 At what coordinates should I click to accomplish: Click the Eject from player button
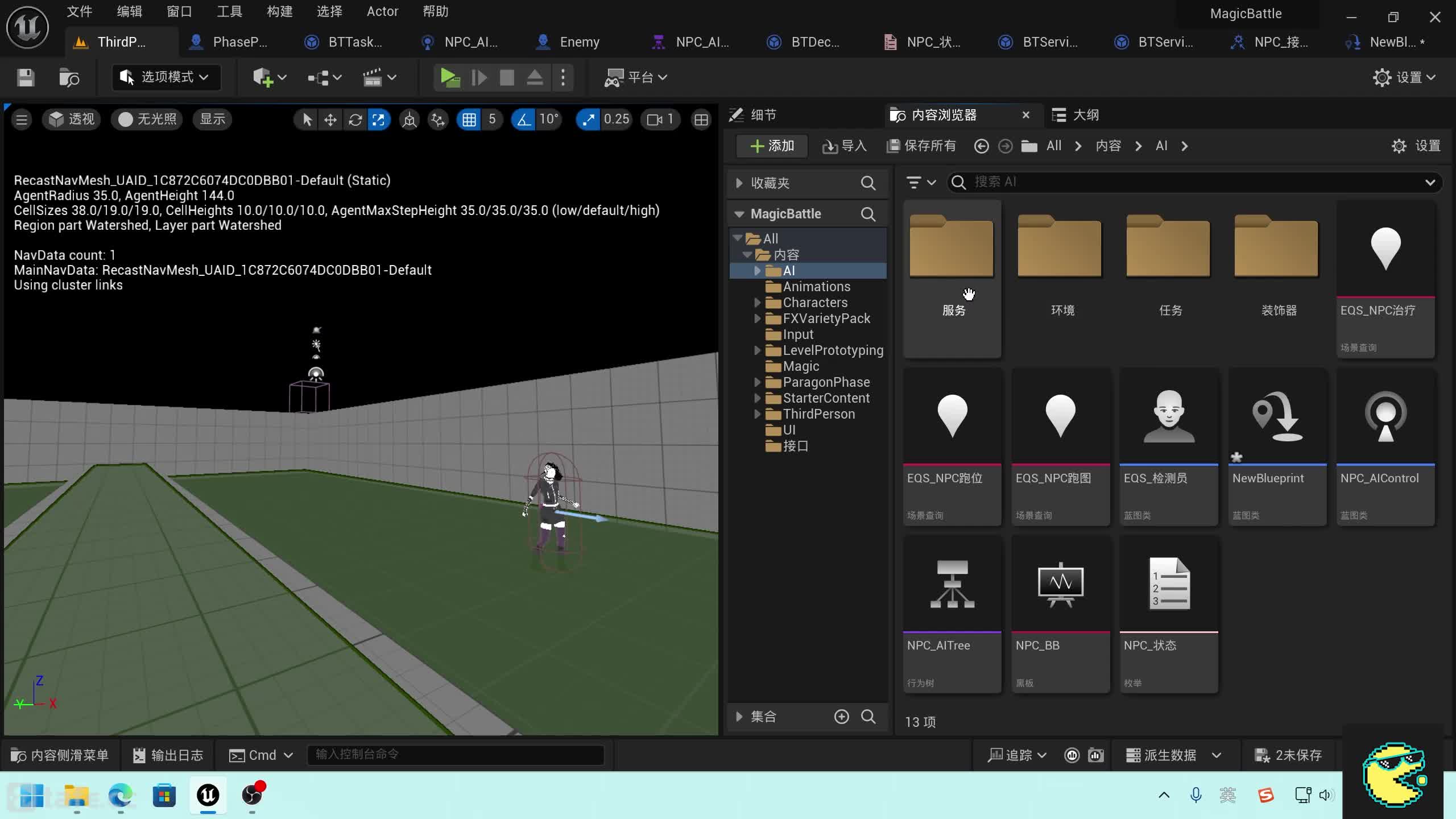tap(534, 77)
